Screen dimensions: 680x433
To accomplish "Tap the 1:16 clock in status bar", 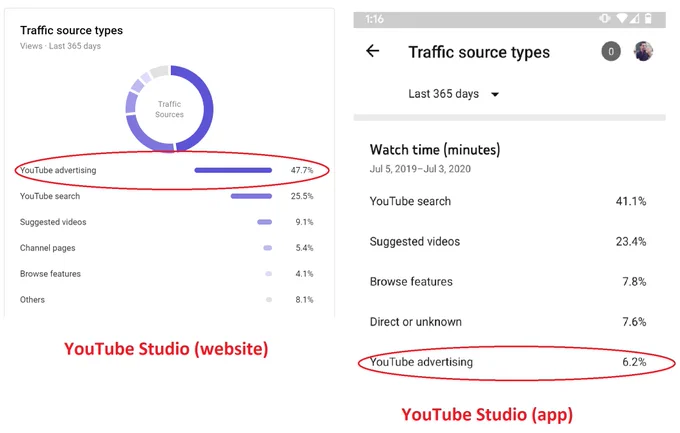I will [x=374, y=19].
